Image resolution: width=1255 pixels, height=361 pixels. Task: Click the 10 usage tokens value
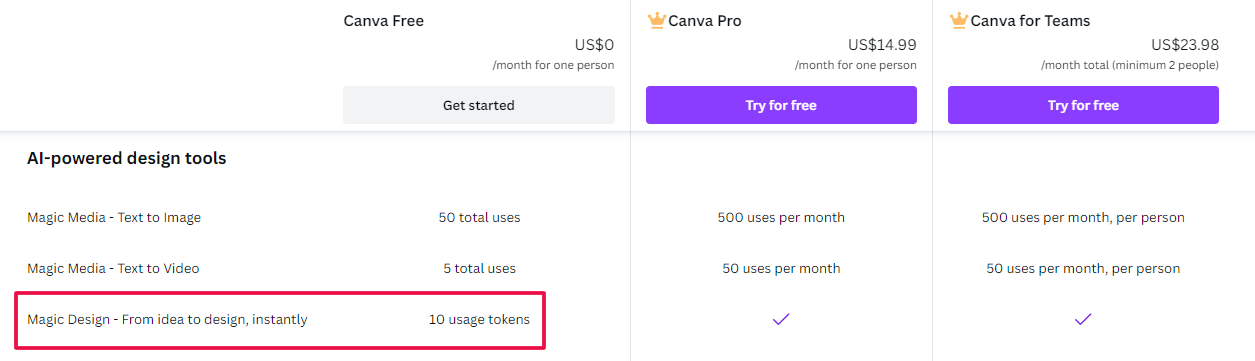479,320
